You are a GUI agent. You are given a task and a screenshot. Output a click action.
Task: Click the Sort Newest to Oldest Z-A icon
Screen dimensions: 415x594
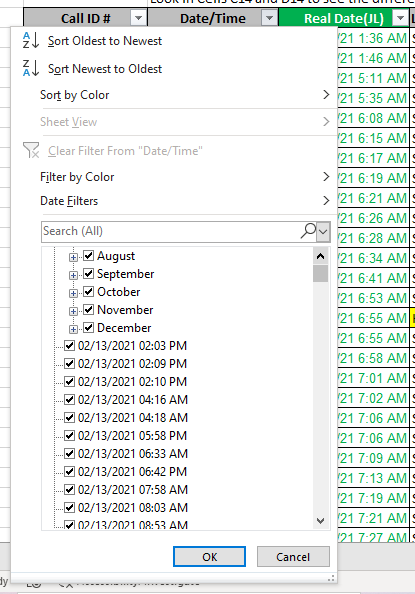[x=31, y=68]
